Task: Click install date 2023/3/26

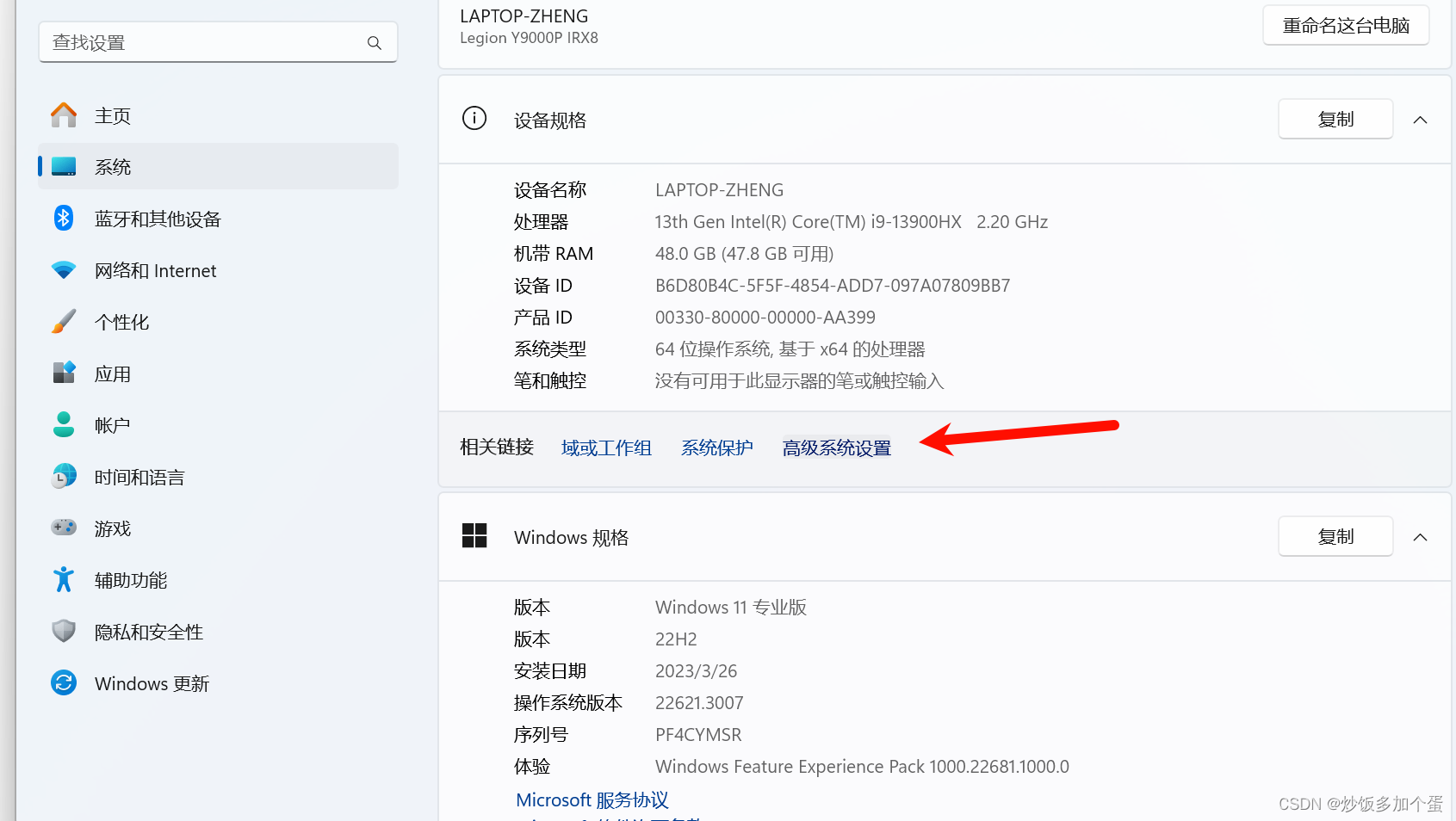Action: coord(697,671)
